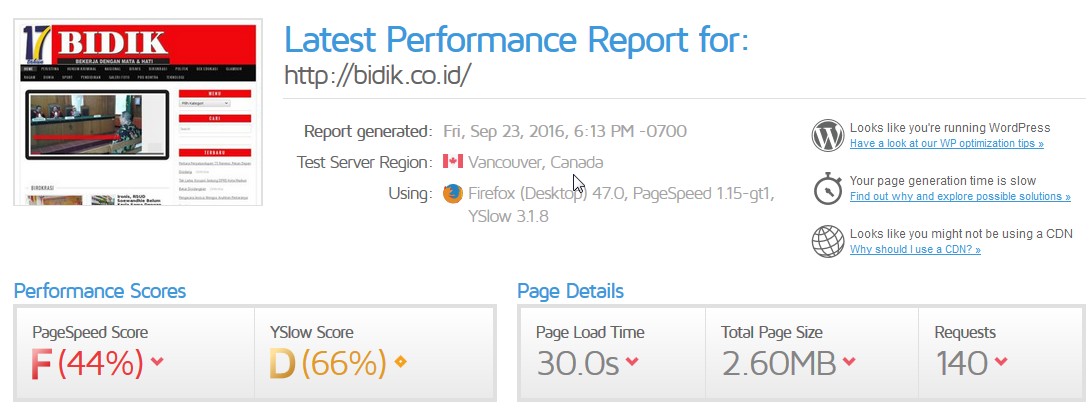
Task: Click the Requests 140 value
Action: pos(962,363)
